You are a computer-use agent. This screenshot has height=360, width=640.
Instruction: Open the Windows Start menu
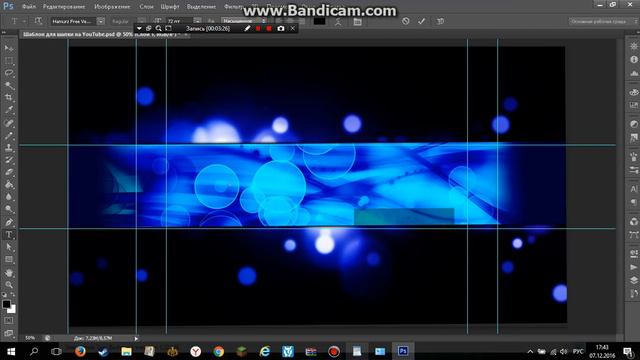[x=11, y=351]
